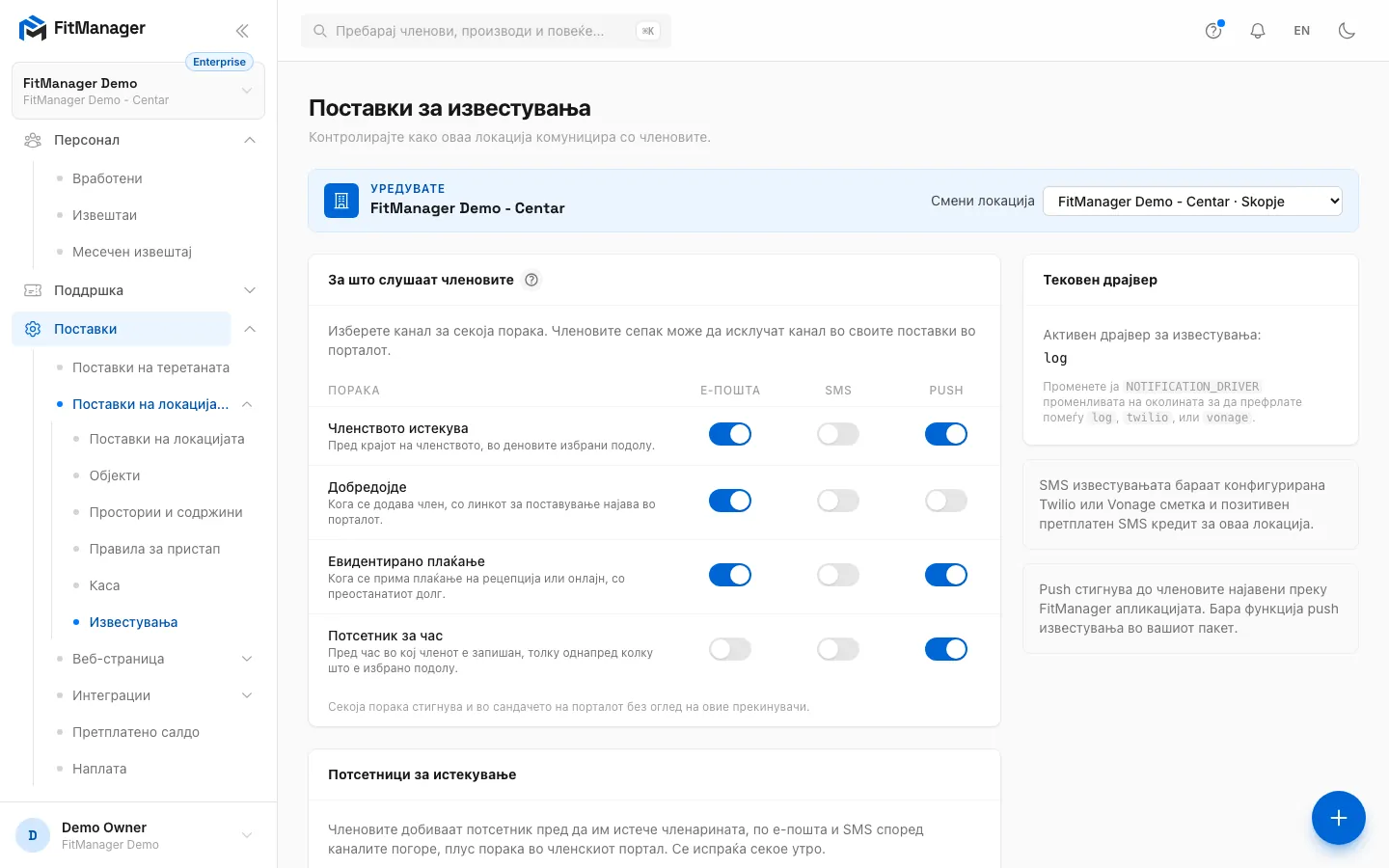
Task: Open Наплата in sidebar
Action: click(99, 769)
